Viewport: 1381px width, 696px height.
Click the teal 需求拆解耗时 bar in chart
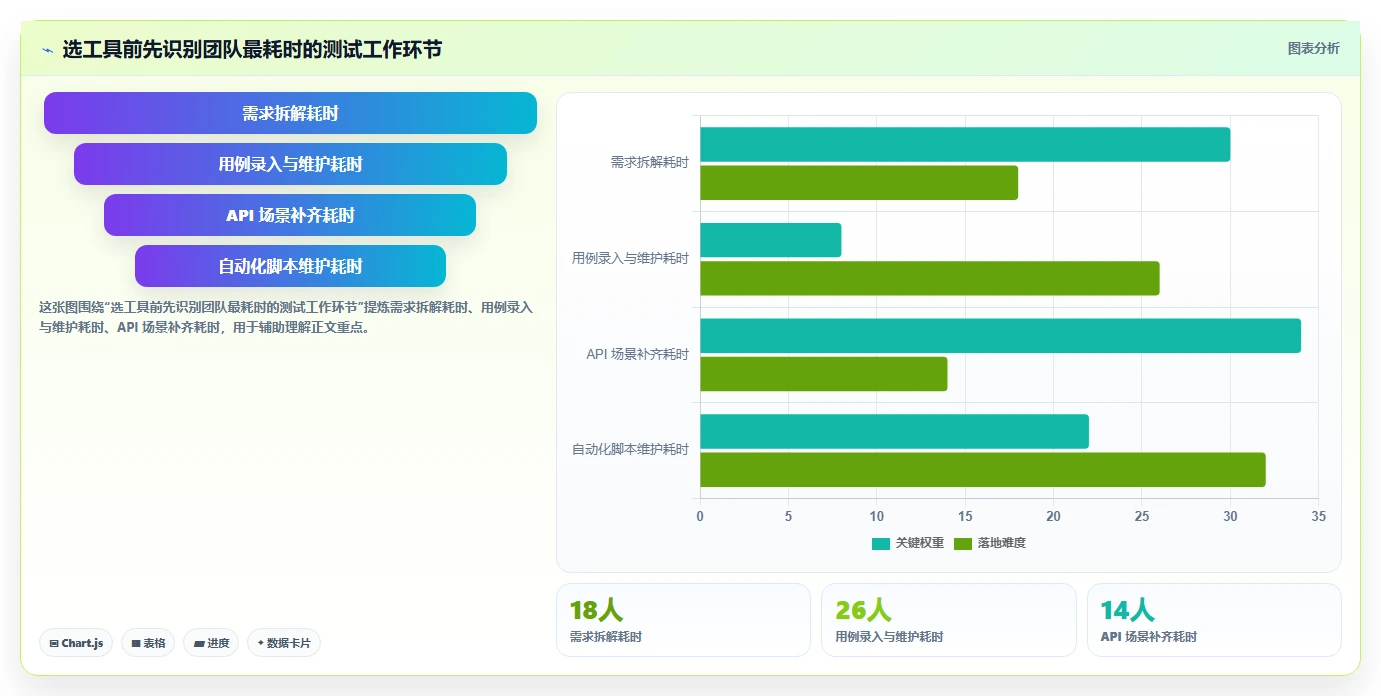pos(965,145)
